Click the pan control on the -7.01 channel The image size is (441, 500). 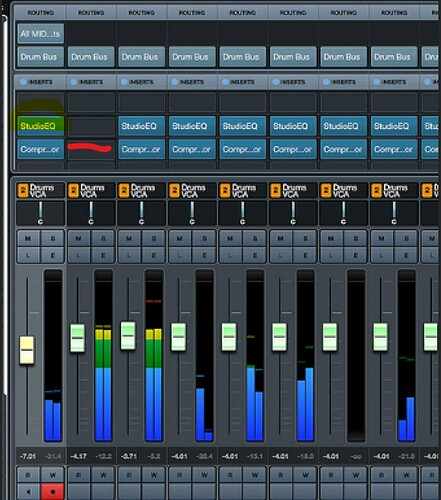click(41, 213)
